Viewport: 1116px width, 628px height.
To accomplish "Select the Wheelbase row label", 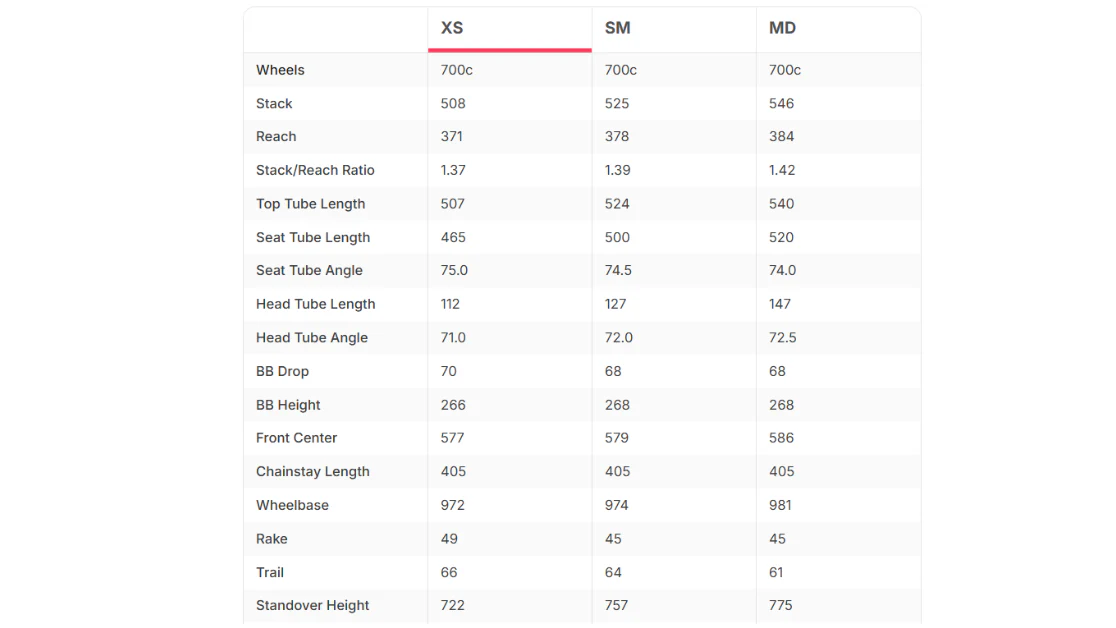I will (293, 505).
